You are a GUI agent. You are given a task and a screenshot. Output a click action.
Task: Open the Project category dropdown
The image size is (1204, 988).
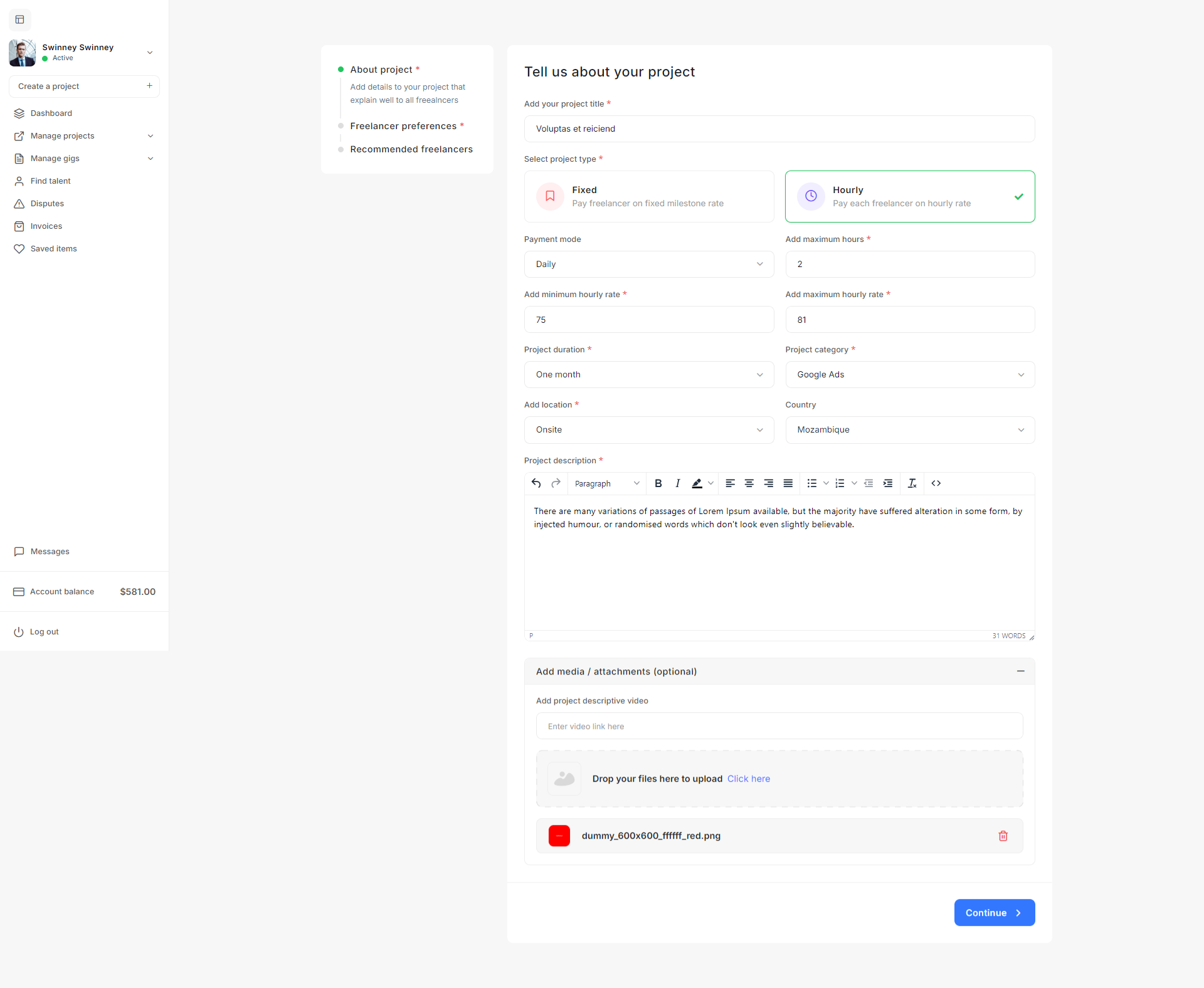[909, 374]
